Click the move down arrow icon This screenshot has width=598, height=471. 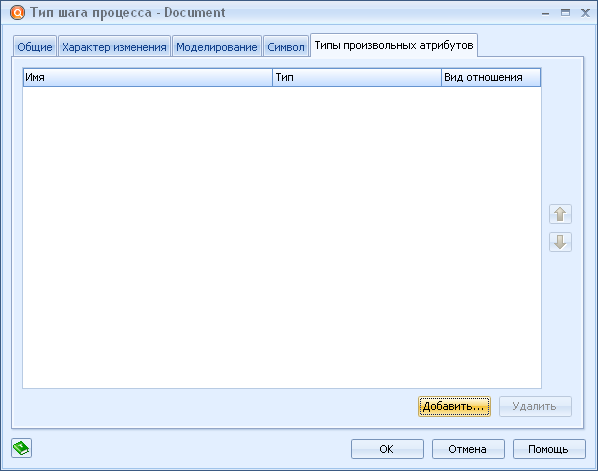(560, 242)
